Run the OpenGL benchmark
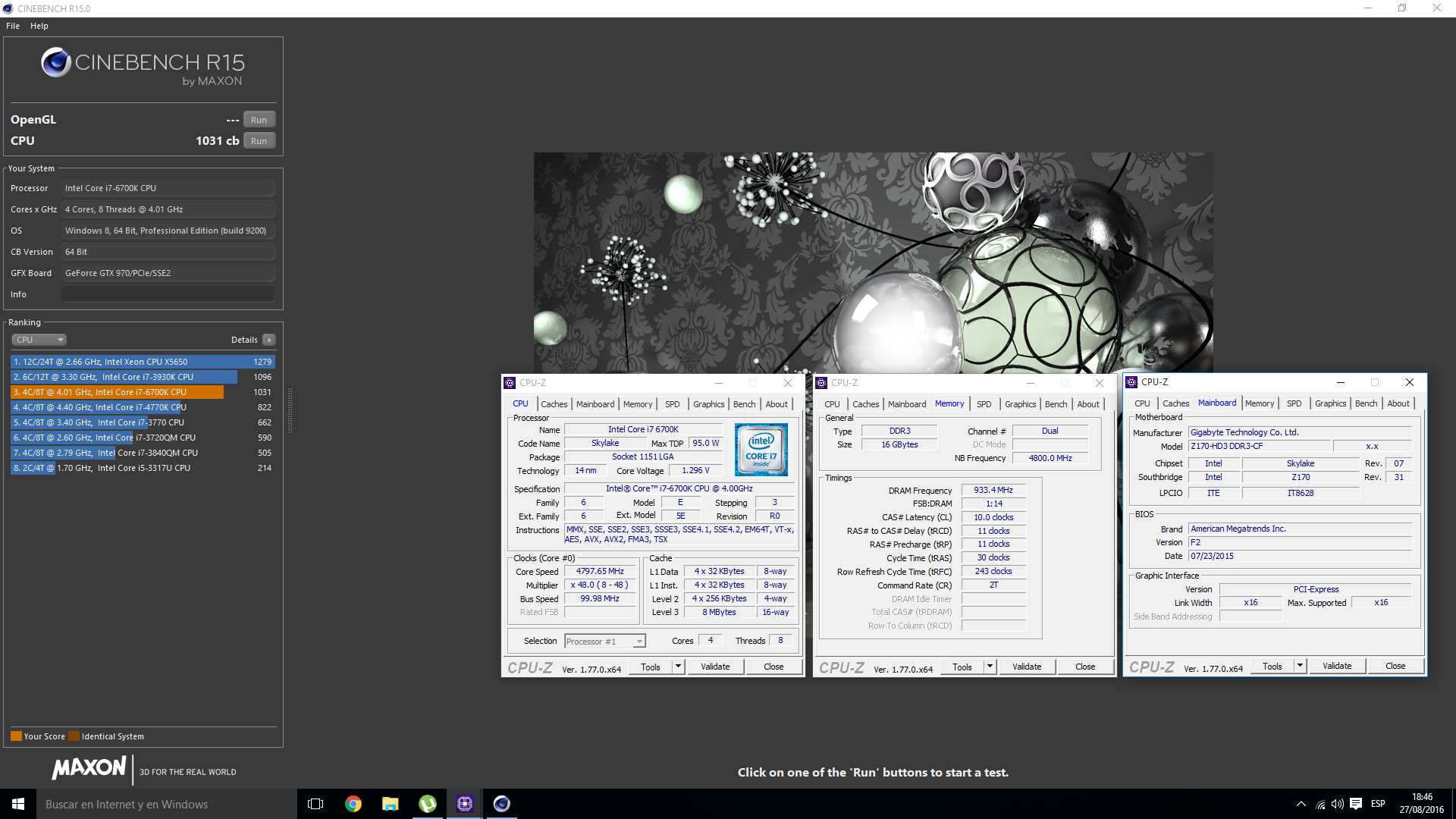The height and width of the screenshot is (819, 1456). point(259,120)
